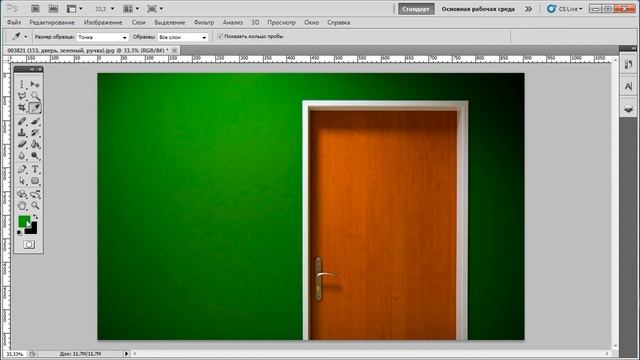Open the Файл menu
Image resolution: width=640 pixels, height=360 pixels.
click(14, 22)
